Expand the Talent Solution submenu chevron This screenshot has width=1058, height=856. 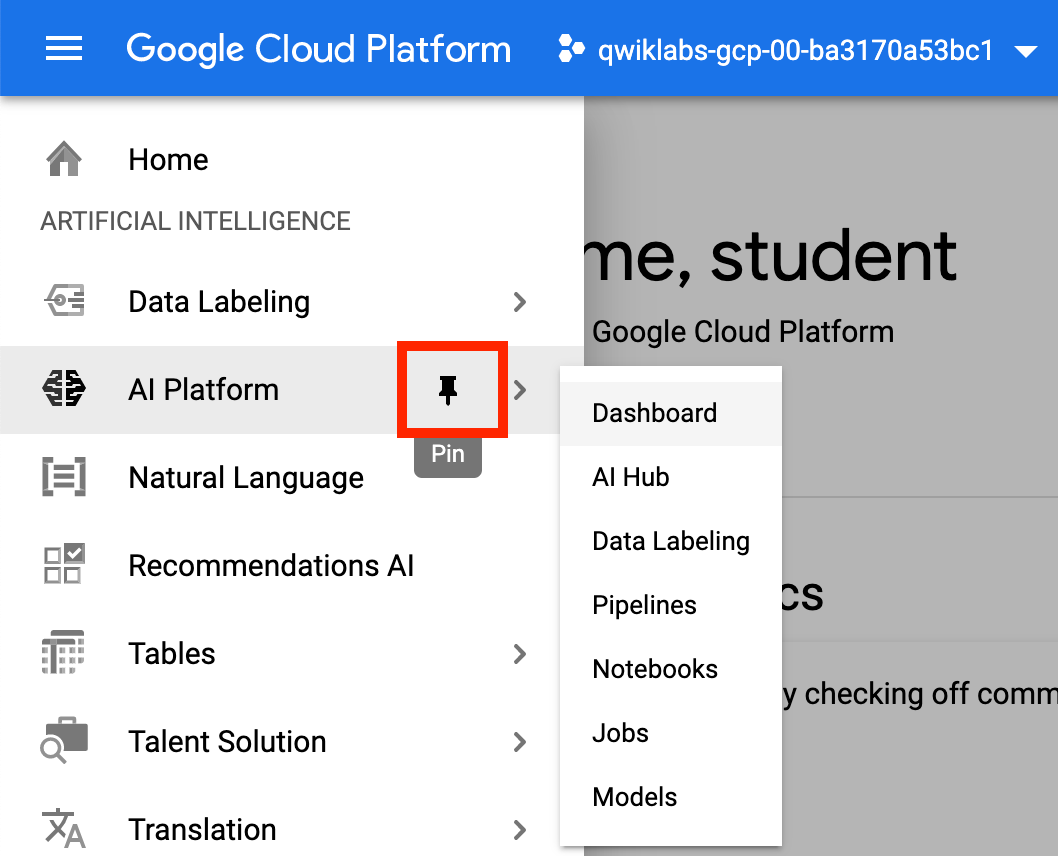point(519,741)
